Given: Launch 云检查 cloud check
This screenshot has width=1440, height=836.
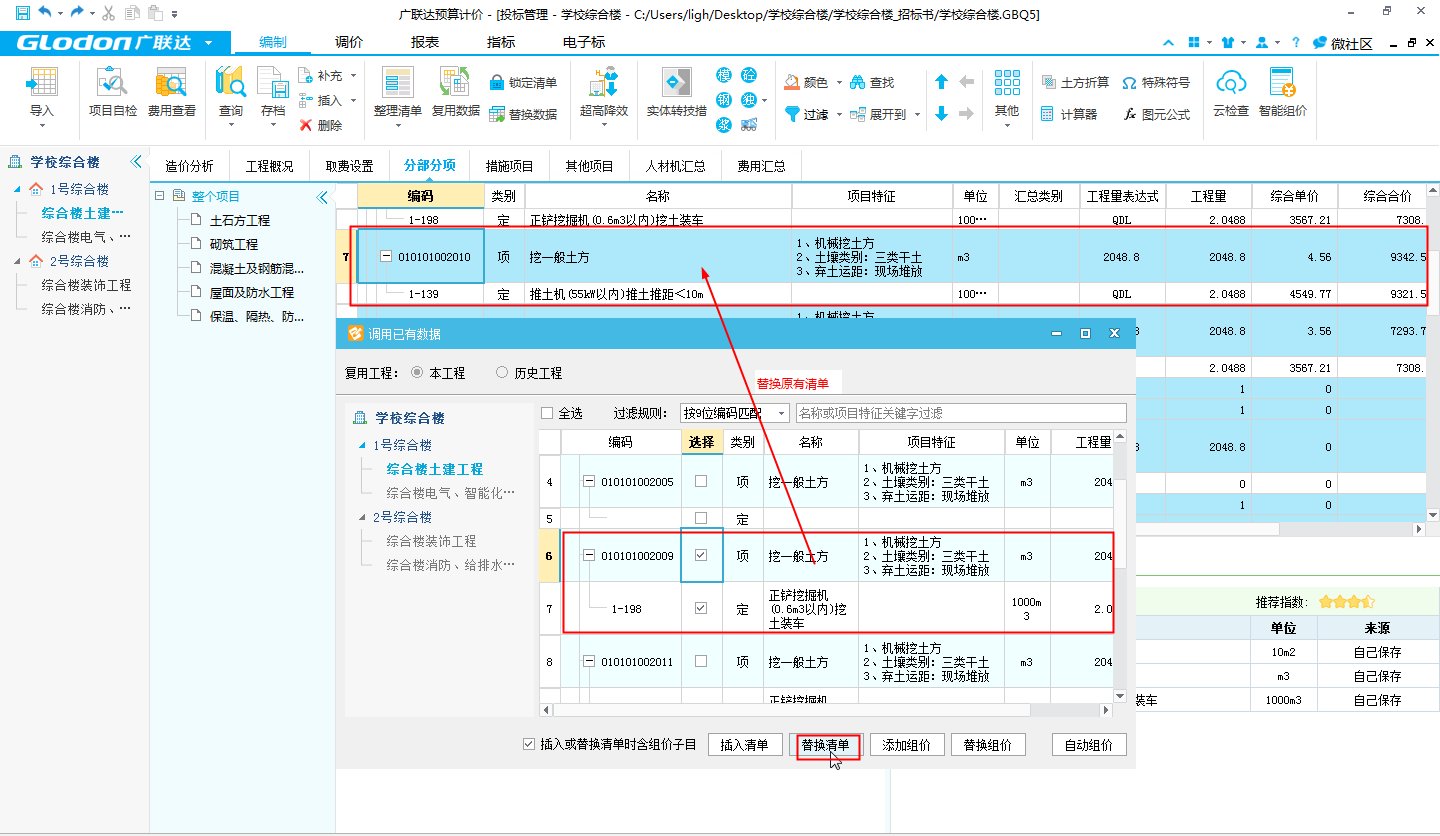Looking at the screenshot, I should pos(1230,86).
